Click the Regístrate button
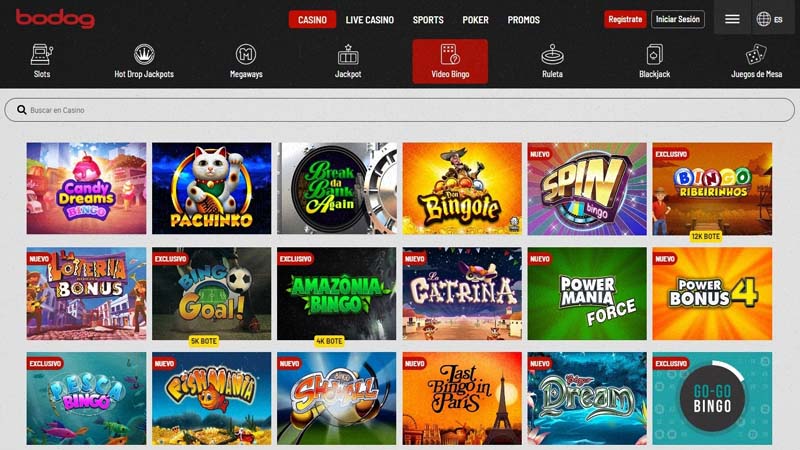The image size is (800, 450). tap(625, 19)
